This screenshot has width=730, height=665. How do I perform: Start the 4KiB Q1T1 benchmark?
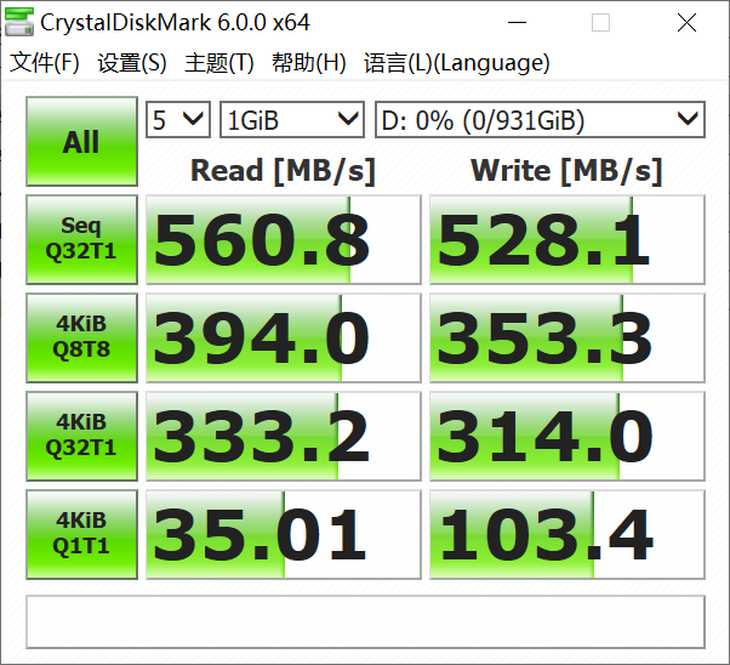point(81,534)
